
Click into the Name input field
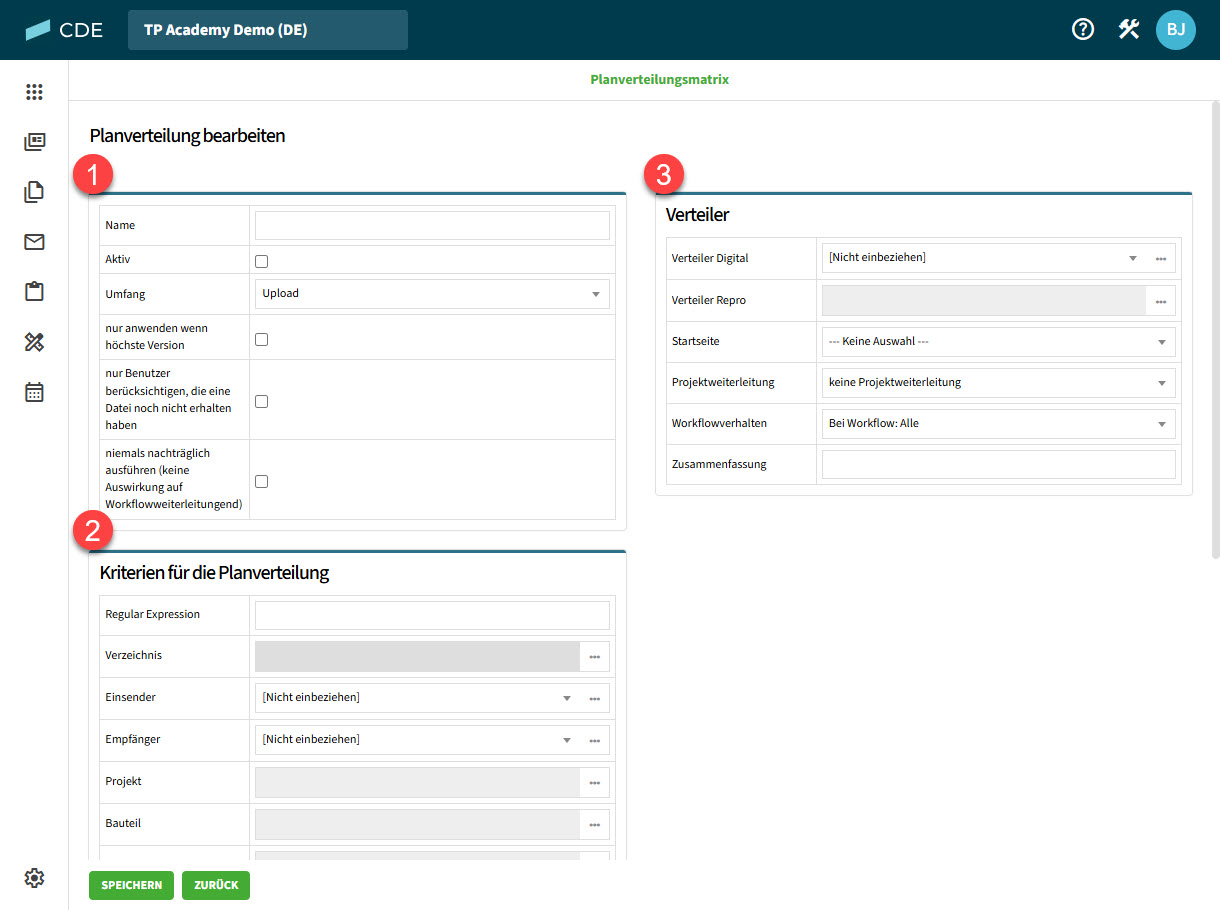pos(432,226)
